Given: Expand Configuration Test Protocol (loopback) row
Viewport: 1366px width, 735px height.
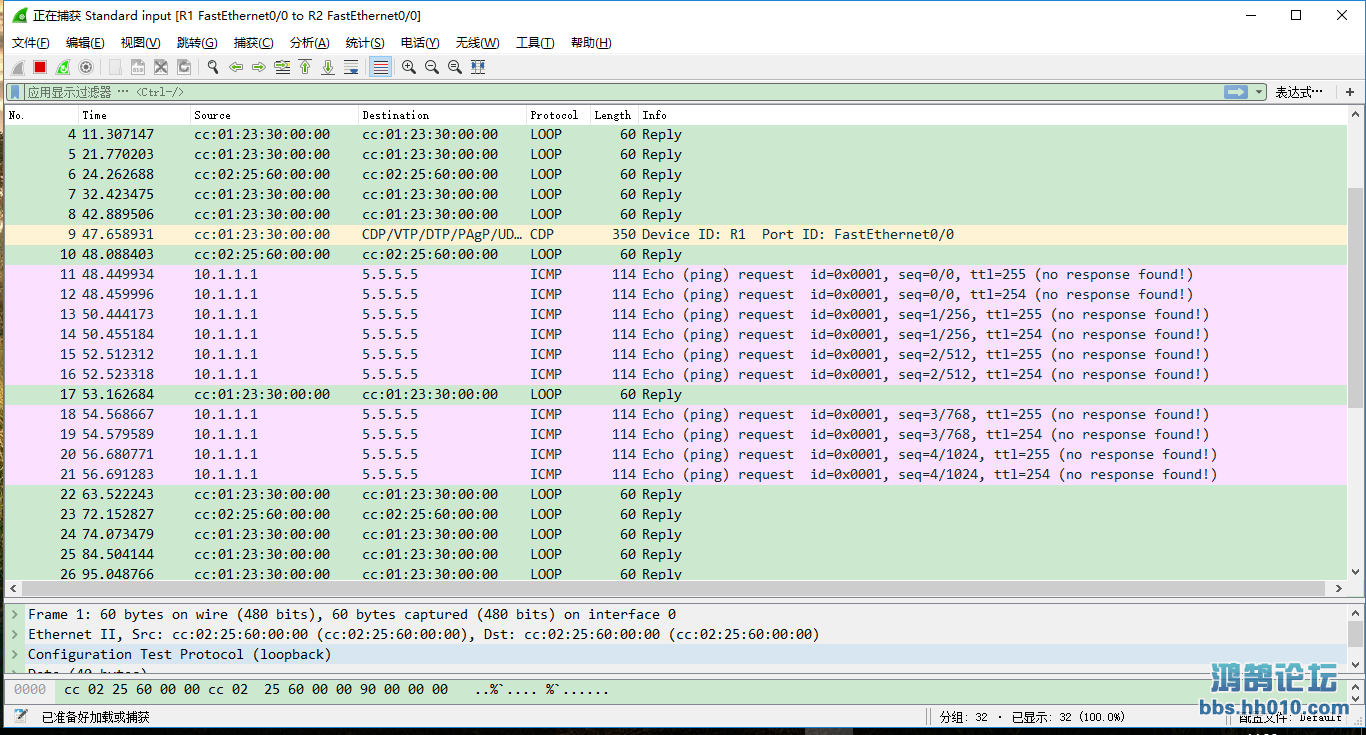Looking at the screenshot, I should (15, 654).
